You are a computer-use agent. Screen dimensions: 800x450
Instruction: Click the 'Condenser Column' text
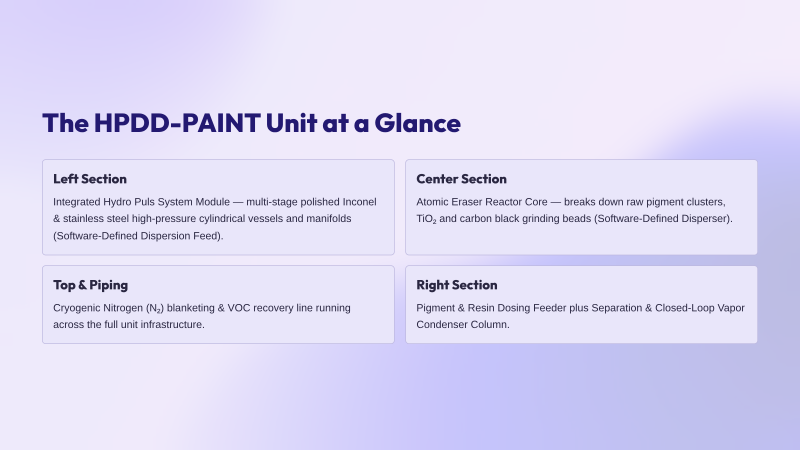(x=462, y=324)
